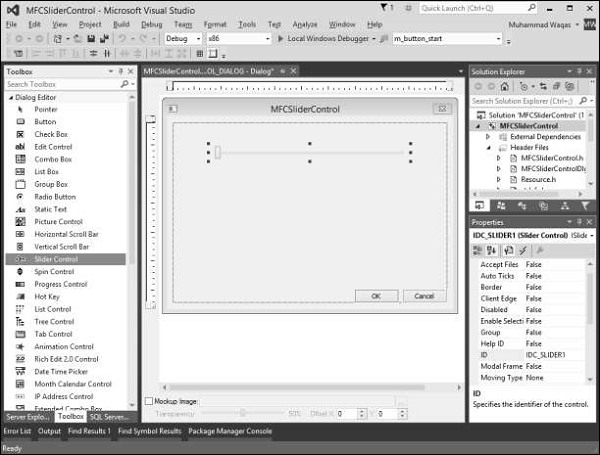
Task: Collapse MFCSliderControl project node
Action: click(x=478, y=126)
